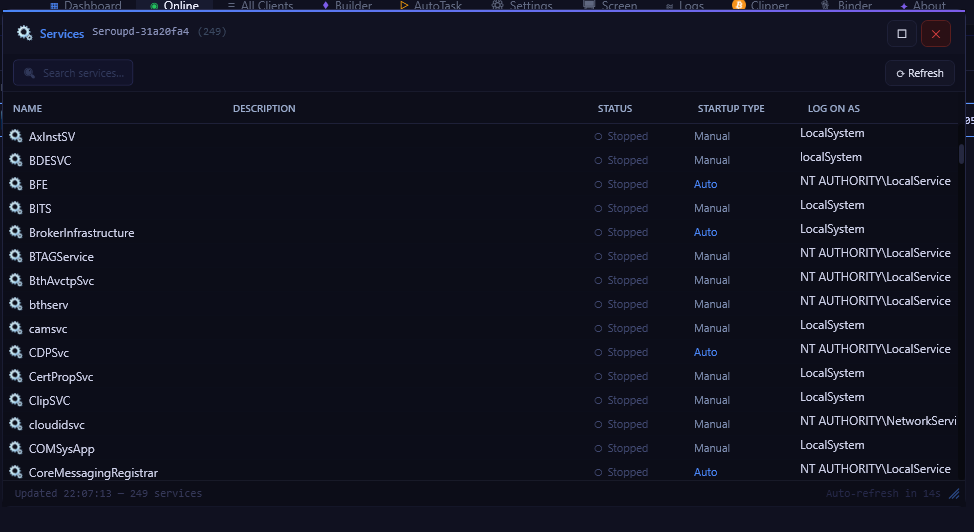This screenshot has height=532, width=974.
Task: Click localSystem account in BDESVC row
Action: point(831,157)
